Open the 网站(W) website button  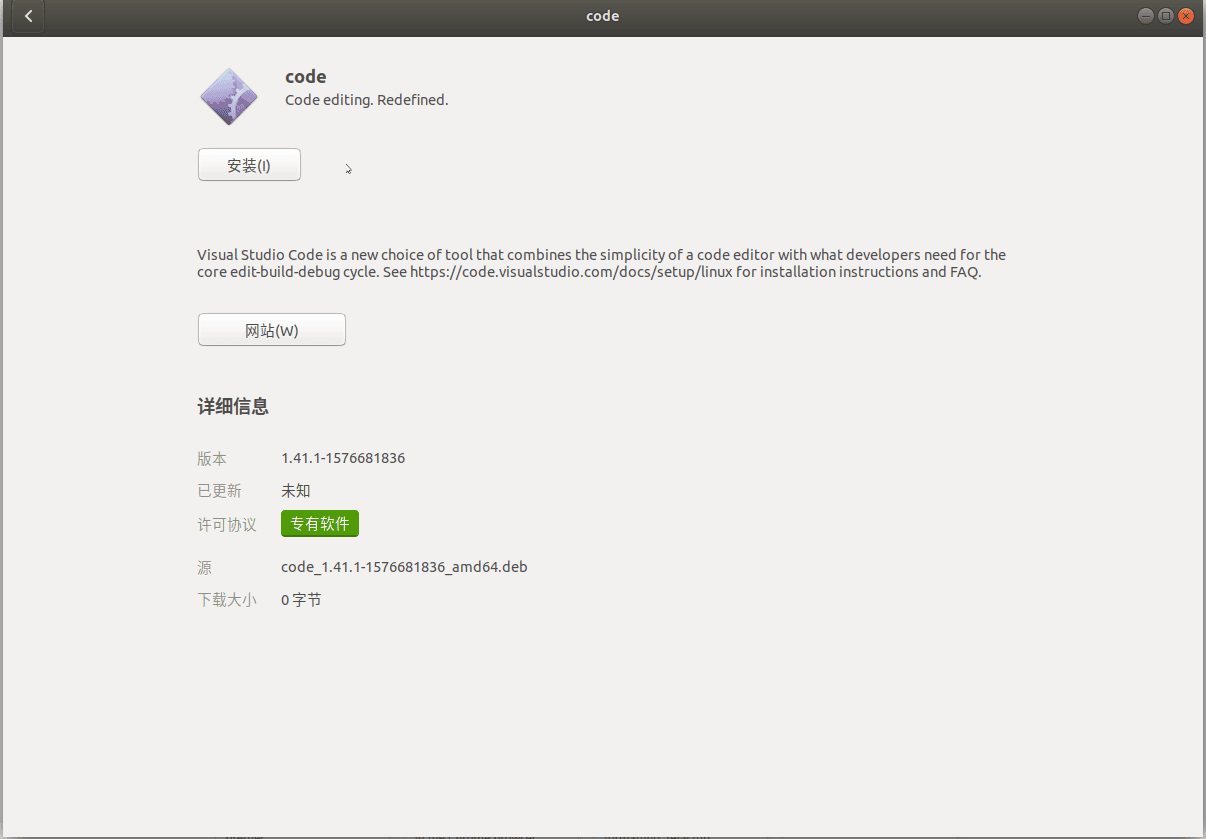click(x=272, y=330)
